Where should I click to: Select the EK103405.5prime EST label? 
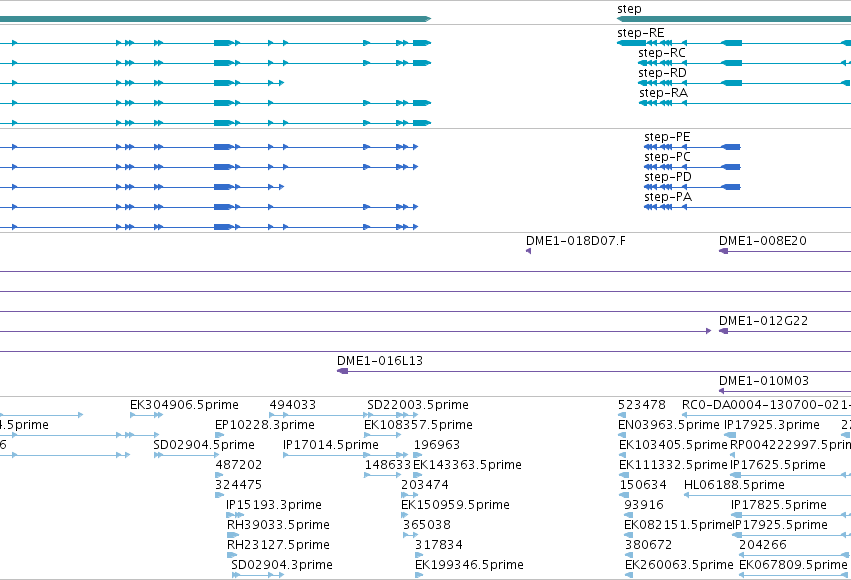pyautogui.click(x=673, y=445)
